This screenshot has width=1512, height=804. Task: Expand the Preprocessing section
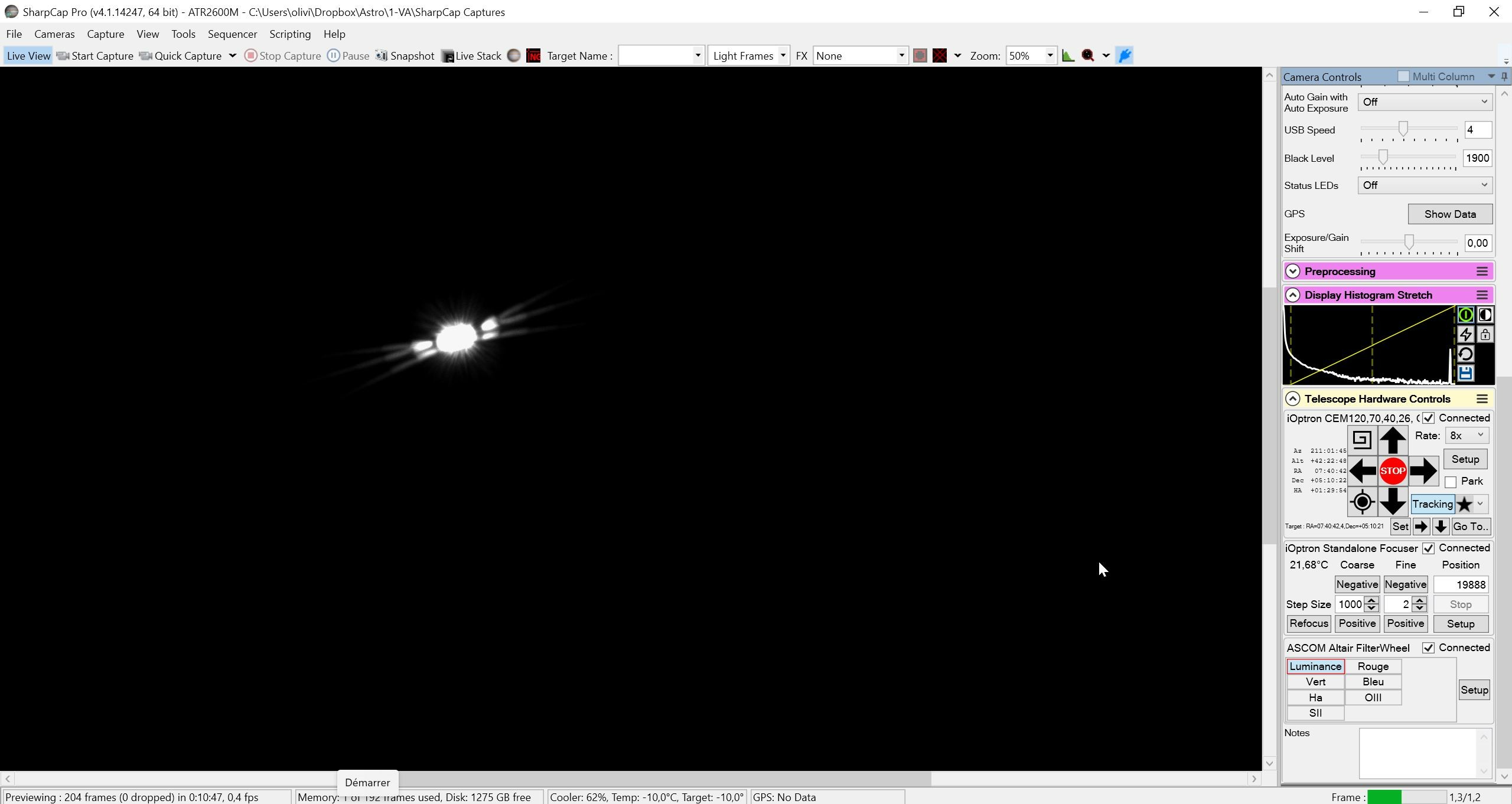[1292, 272]
